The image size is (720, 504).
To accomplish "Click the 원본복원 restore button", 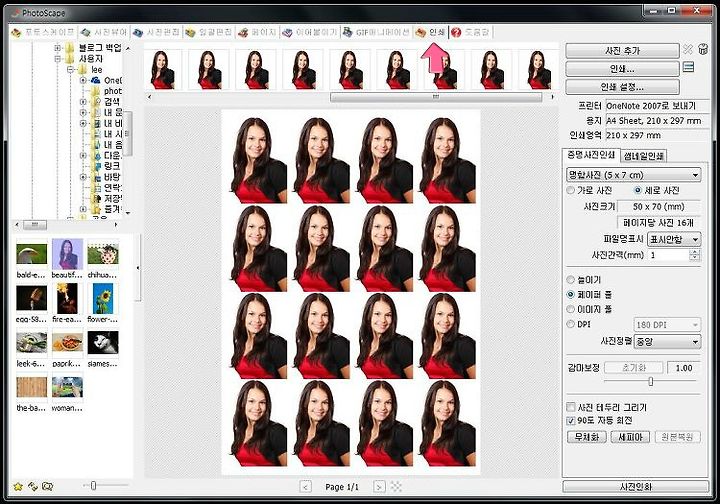I will [x=677, y=437].
